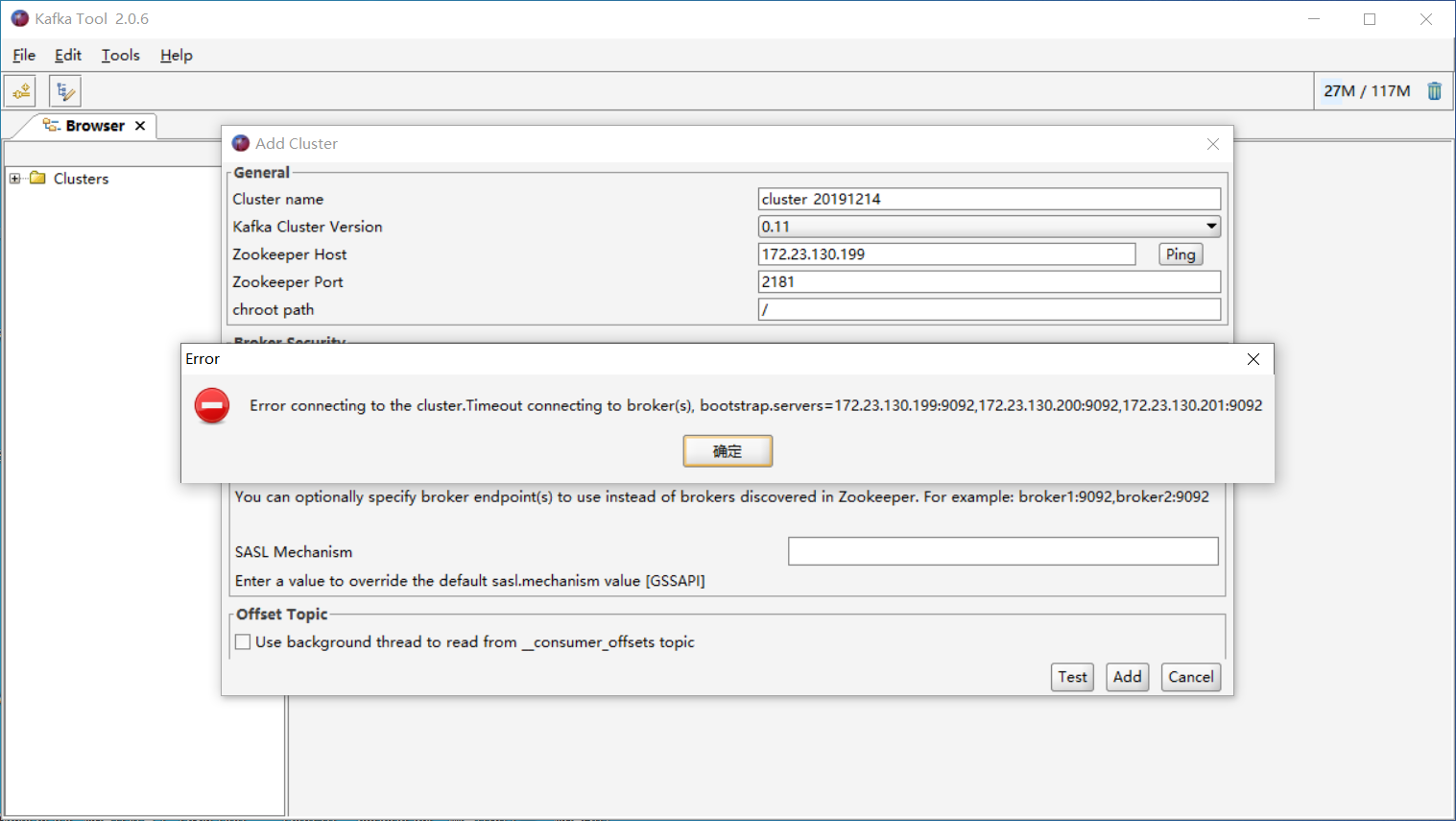Click the General section heading
Screen dimensions: 1456x821
point(261,173)
